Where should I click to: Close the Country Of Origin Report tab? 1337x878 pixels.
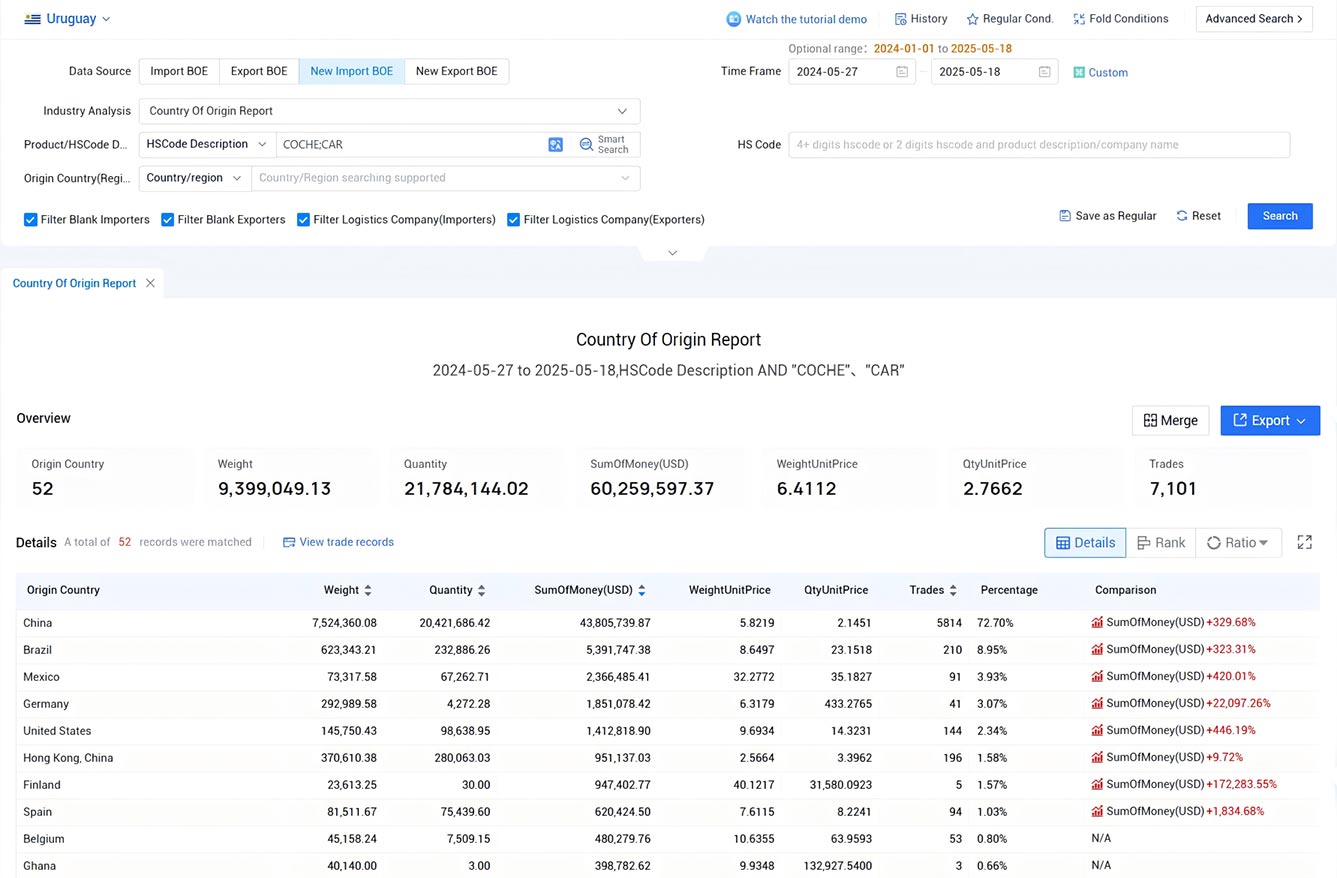(x=150, y=283)
